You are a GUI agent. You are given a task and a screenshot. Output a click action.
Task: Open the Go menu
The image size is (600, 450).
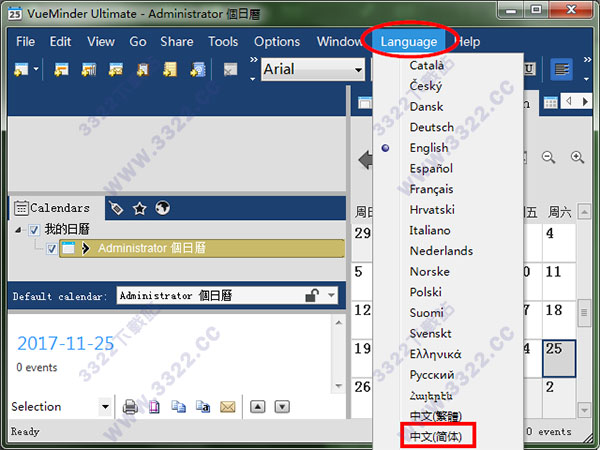138,41
